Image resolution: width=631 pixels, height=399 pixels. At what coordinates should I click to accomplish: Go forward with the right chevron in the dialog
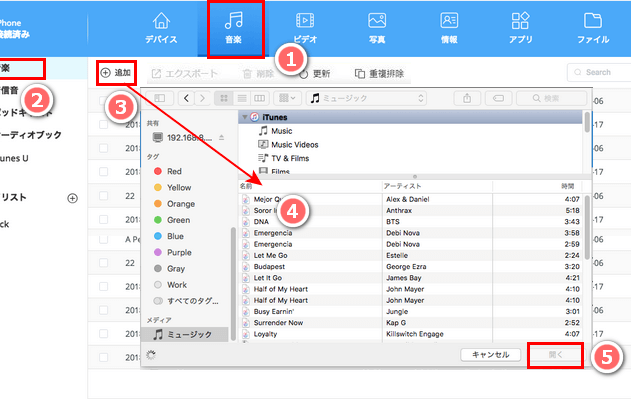point(202,98)
